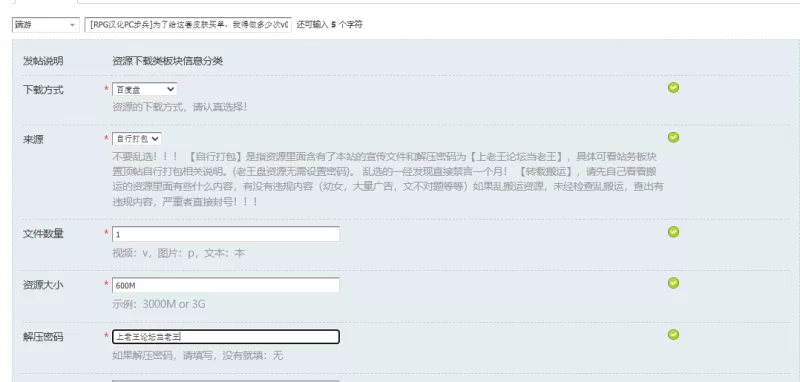
Task: Click the green check icon for 解压密码
Action: tap(673, 335)
